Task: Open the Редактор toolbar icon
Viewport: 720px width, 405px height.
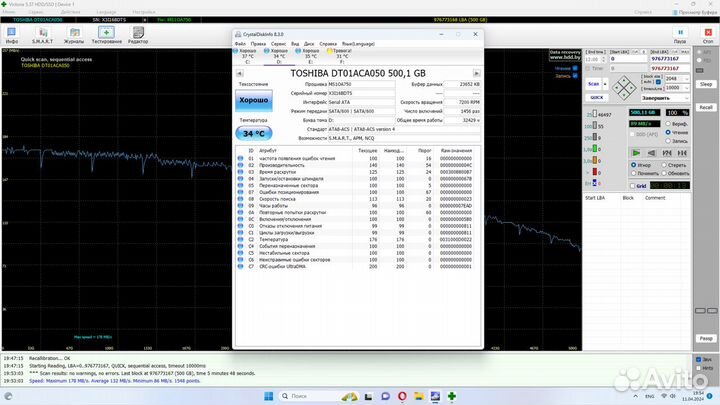Action: click(x=137, y=33)
